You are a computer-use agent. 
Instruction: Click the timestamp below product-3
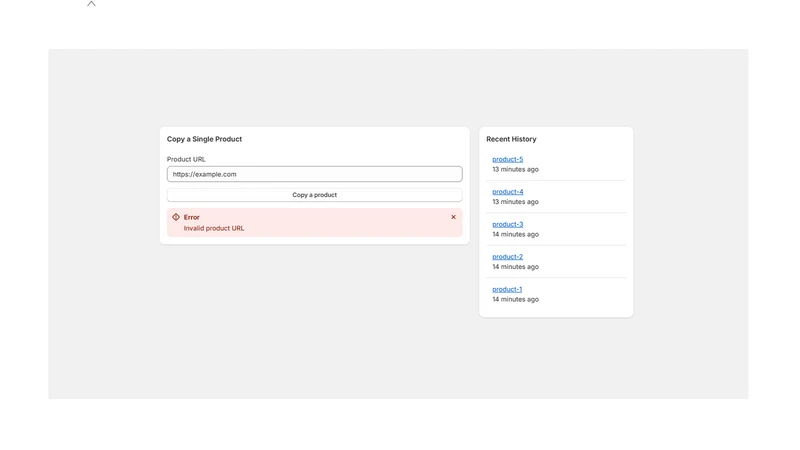tap(515, 234)
